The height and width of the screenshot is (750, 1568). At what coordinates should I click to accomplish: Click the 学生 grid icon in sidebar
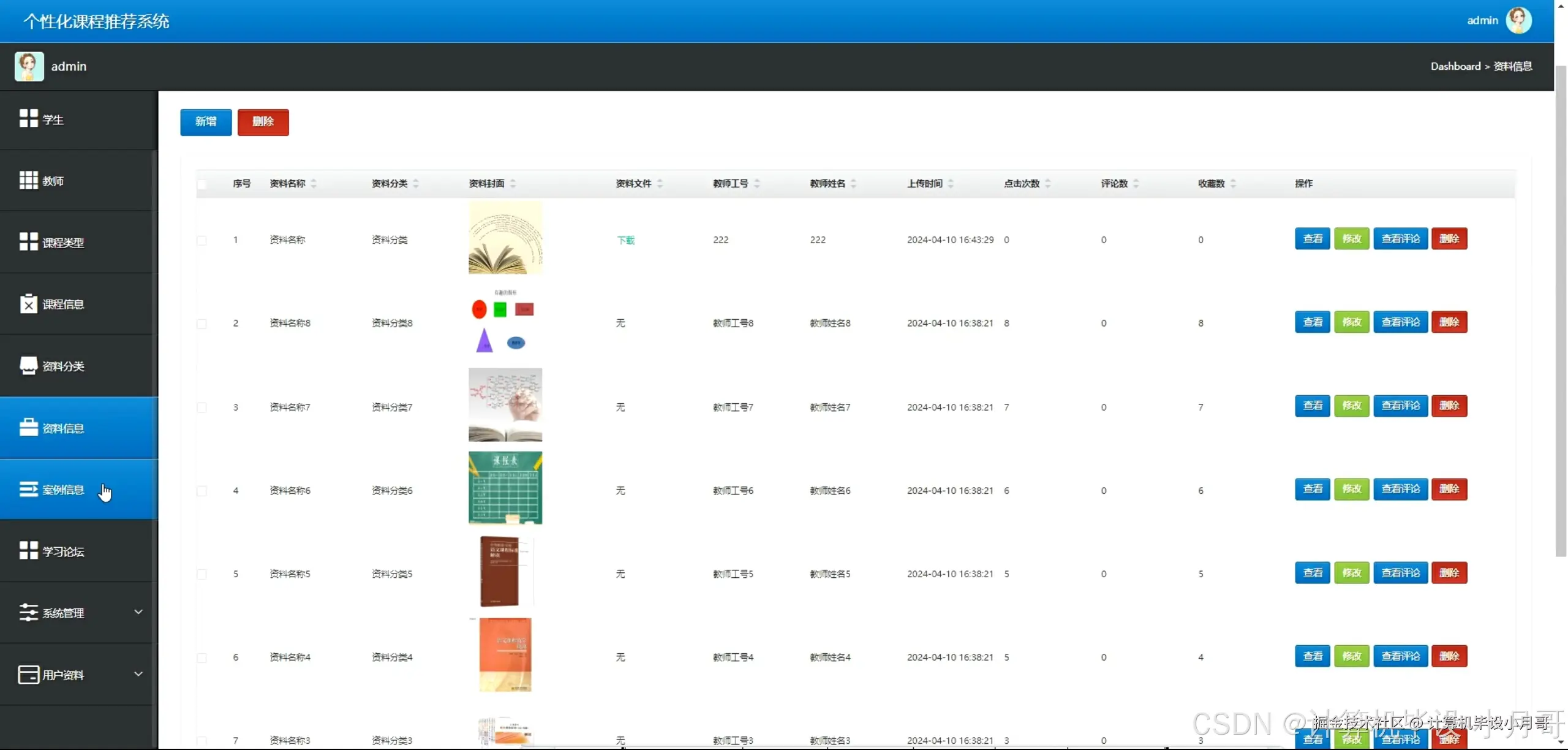point(28,118)
